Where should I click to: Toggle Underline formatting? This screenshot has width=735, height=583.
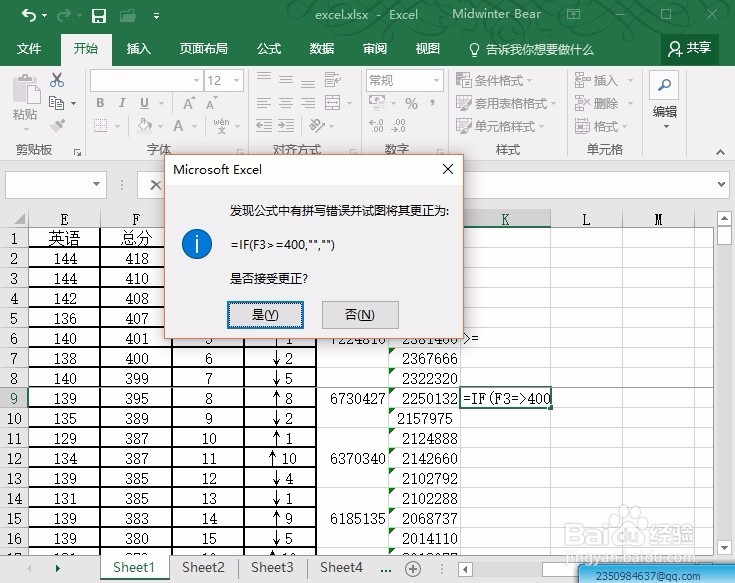144,103
